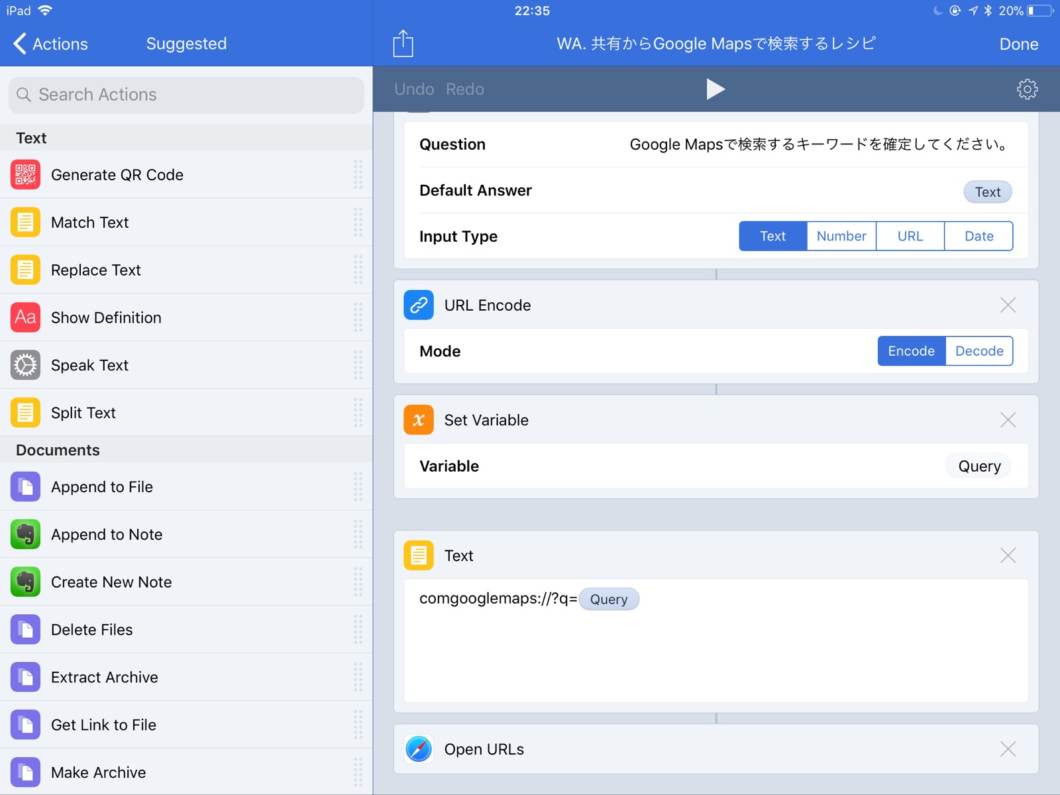The height and width of the screenshot is (795, 1060).
Task: Tap the Default Answer Text variable token
Action: pyautogui.click(x=988, y=192)
